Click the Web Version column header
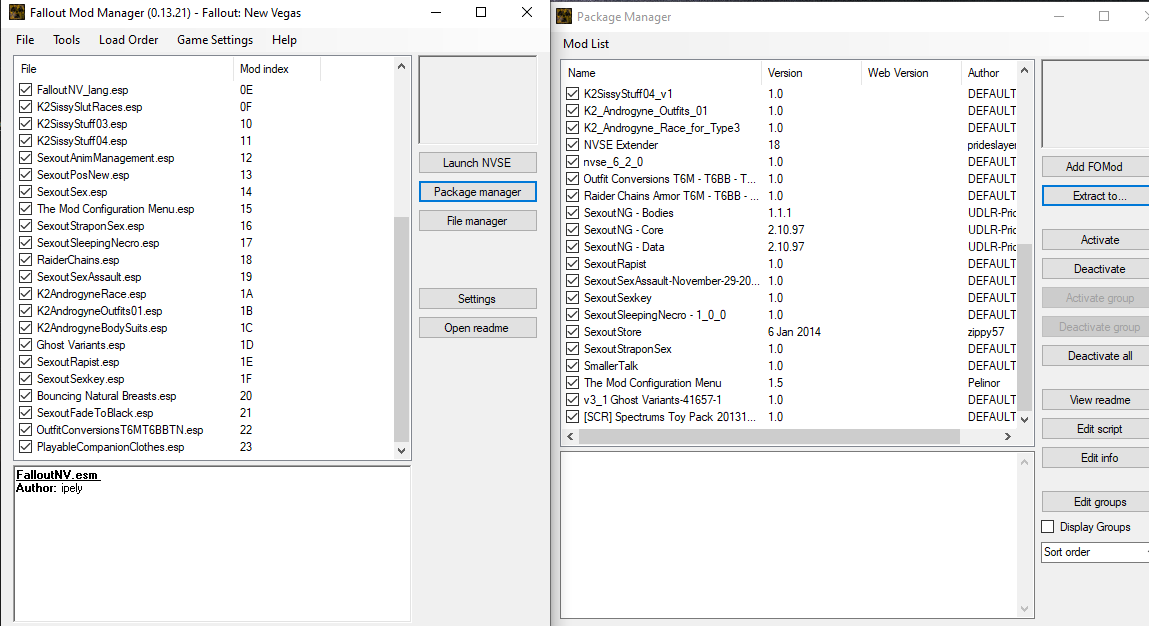The image size is (1149, 626). (911, 73)
